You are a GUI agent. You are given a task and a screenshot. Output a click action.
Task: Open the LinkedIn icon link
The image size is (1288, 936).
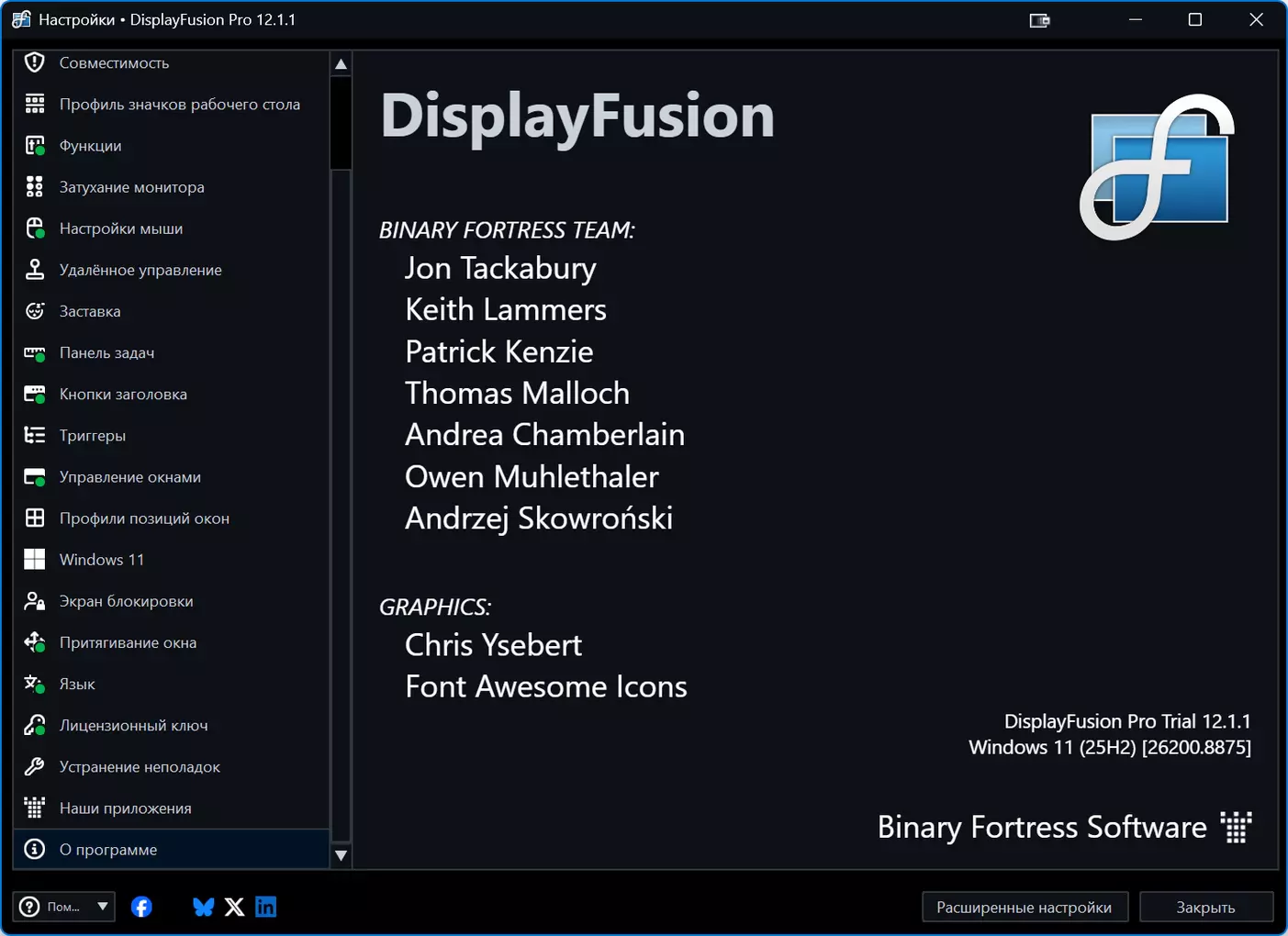click(266, 907)
